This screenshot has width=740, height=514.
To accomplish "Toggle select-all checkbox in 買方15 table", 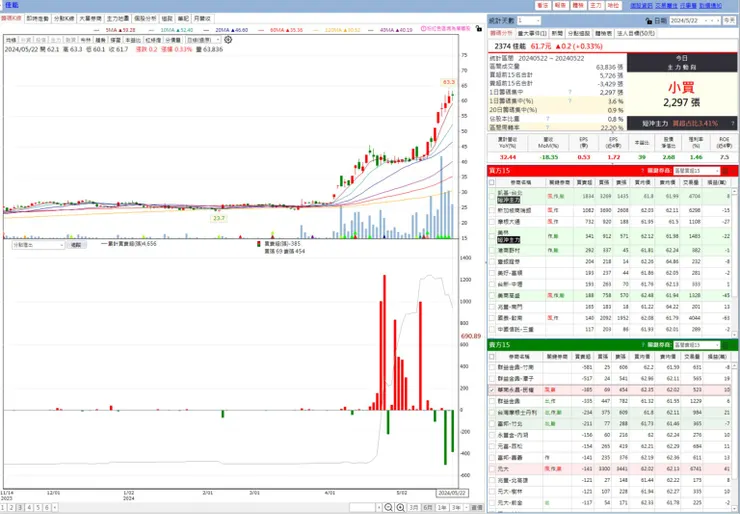I will (492, 182).
